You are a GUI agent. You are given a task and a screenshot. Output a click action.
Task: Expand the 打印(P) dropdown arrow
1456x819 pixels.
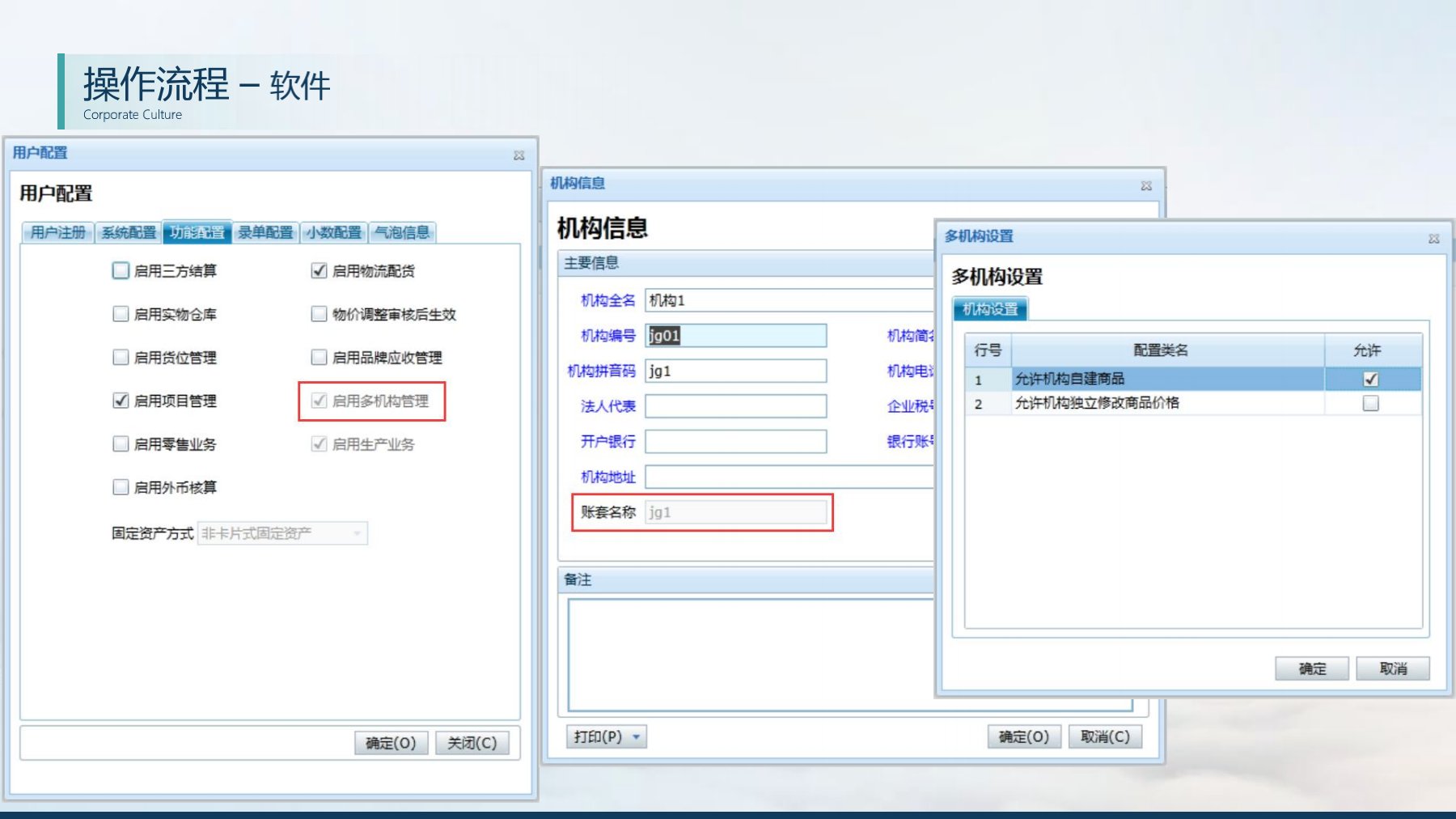(x=635, y=736)
